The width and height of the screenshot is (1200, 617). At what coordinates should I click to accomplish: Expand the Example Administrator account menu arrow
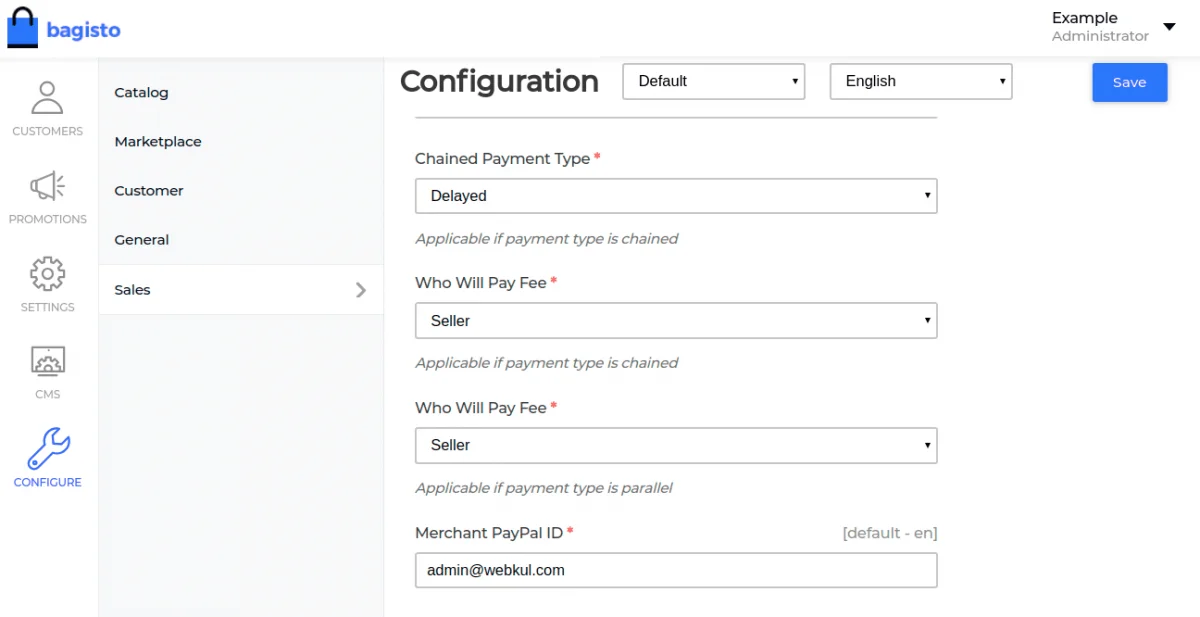click(1169, 27)
